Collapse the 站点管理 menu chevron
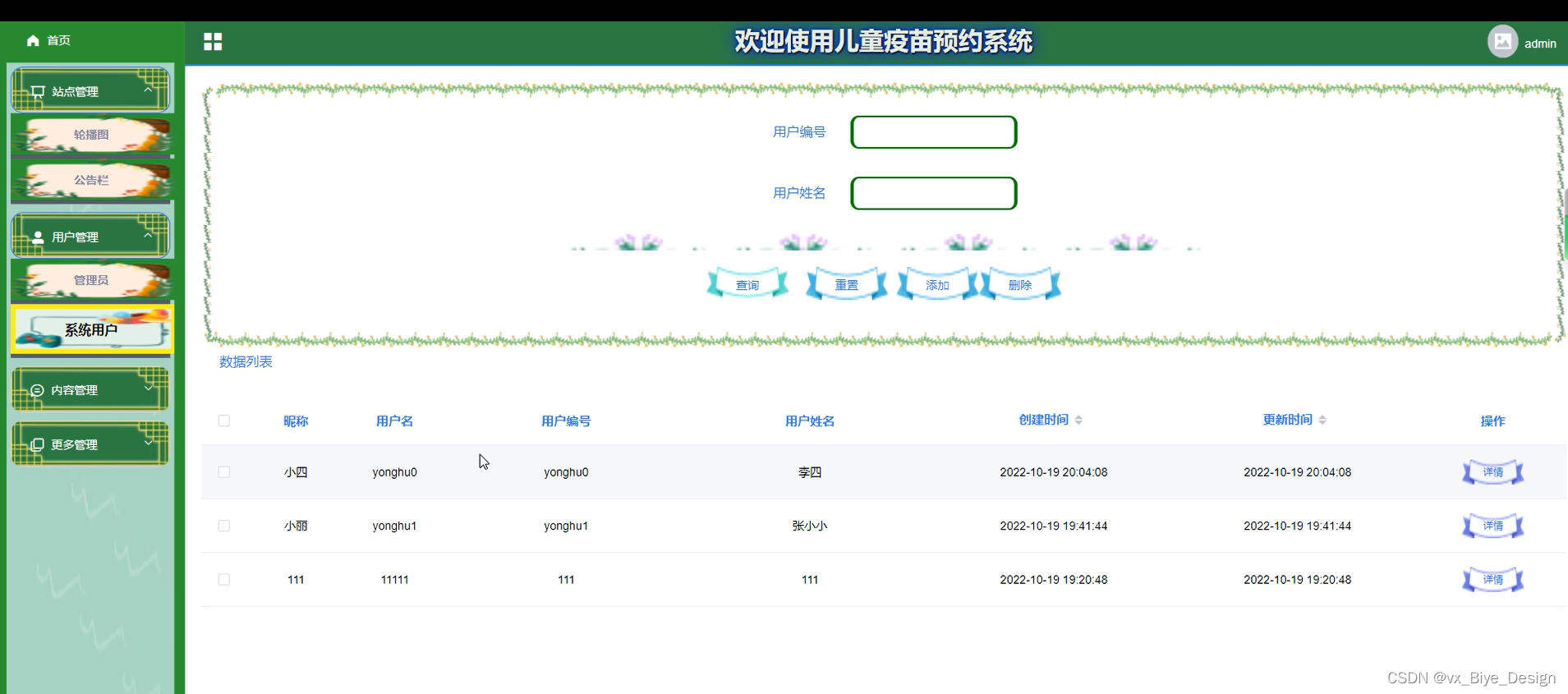This screenshot has width=1568, height=694. (x=148, y=89)
